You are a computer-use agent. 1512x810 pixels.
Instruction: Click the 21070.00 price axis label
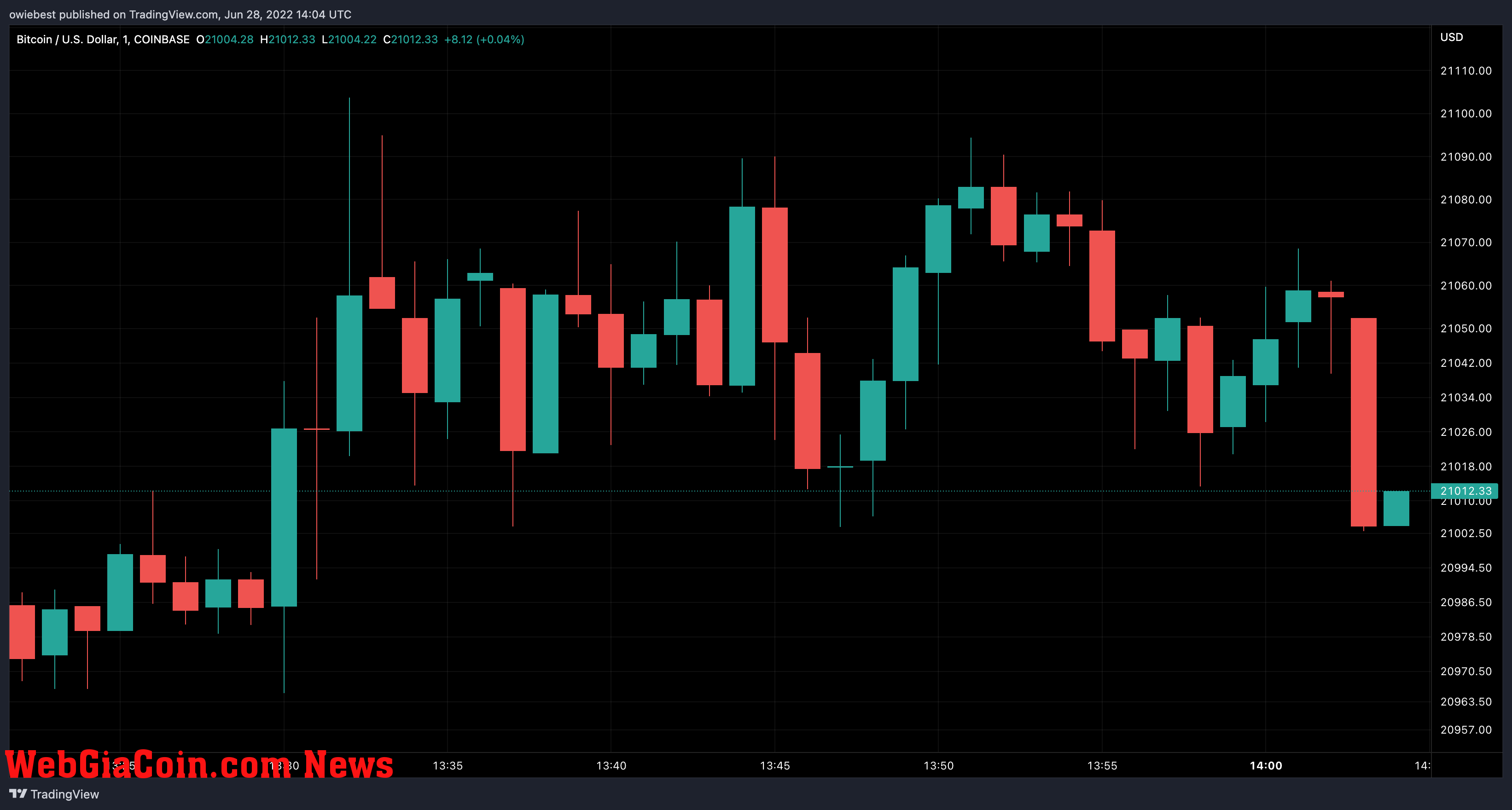(1465, 242)
